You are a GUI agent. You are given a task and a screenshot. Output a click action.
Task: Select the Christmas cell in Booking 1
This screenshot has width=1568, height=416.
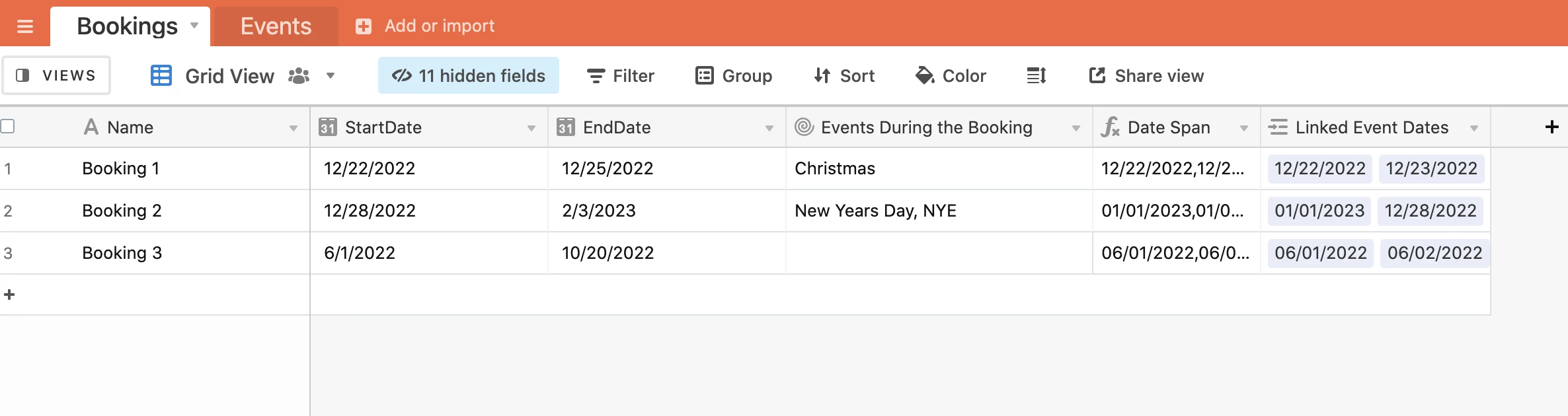click(x=939, y=168)
